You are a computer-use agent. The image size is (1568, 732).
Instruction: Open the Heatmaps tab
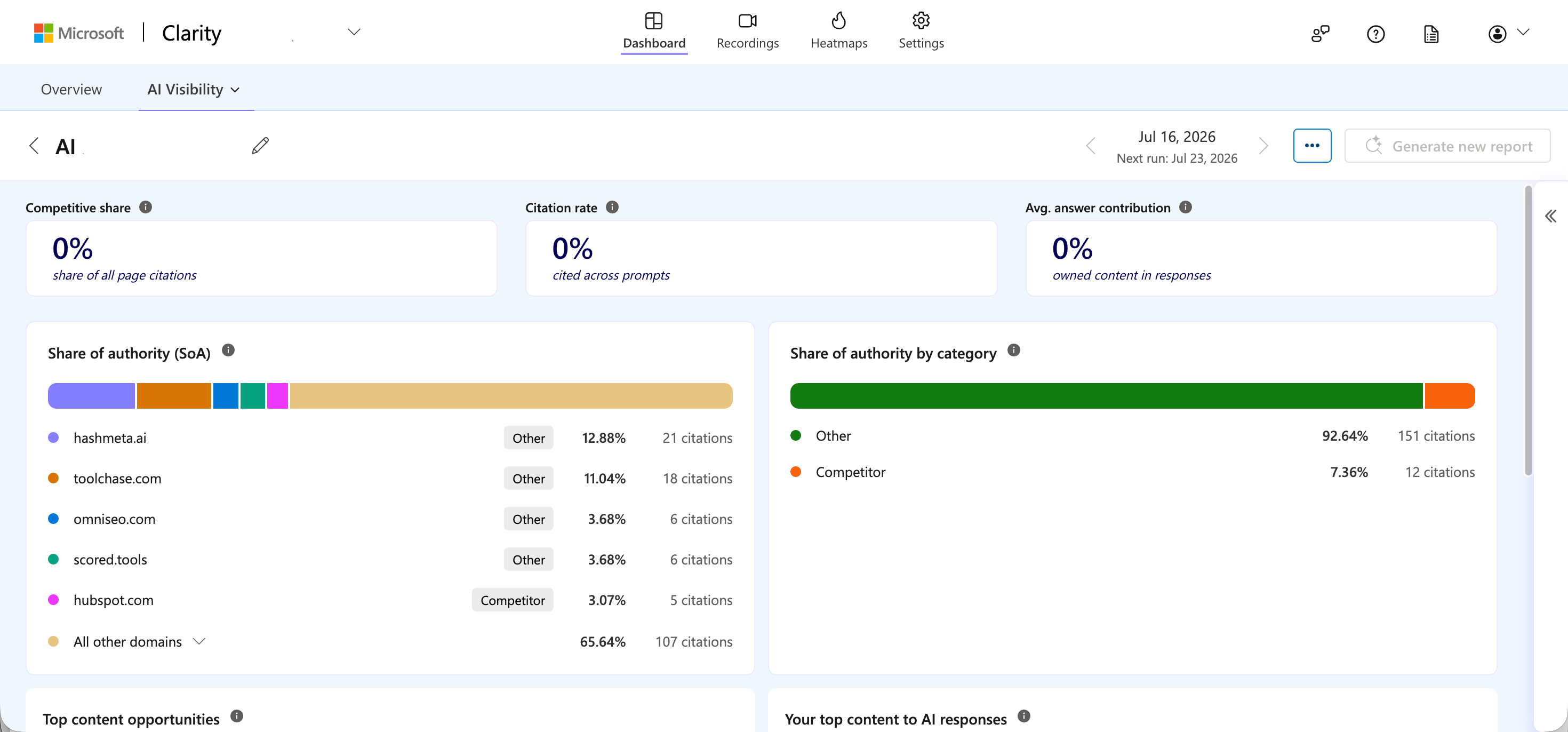point(839,31)
